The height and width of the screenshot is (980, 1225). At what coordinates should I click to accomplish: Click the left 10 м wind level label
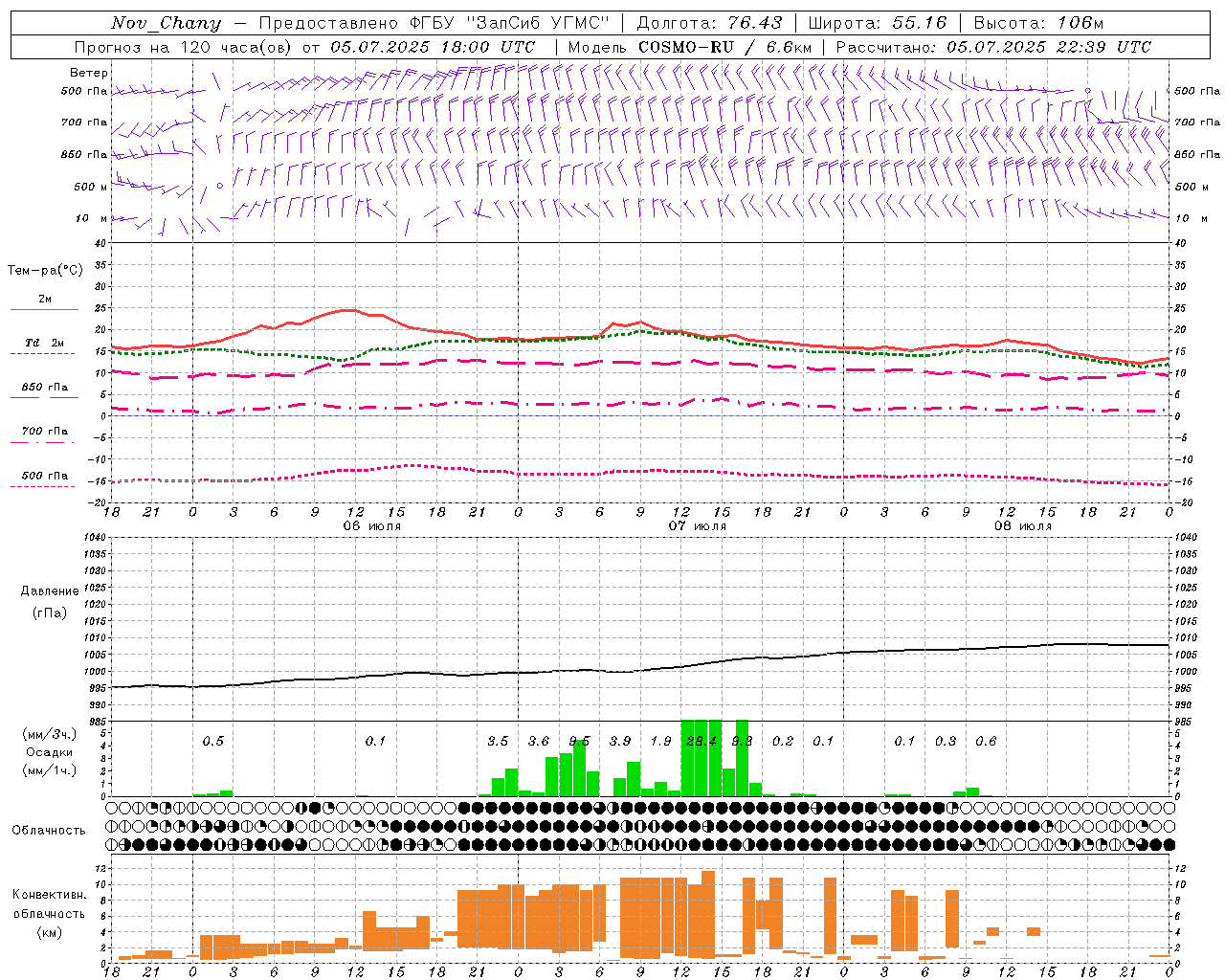coord(91,218)
